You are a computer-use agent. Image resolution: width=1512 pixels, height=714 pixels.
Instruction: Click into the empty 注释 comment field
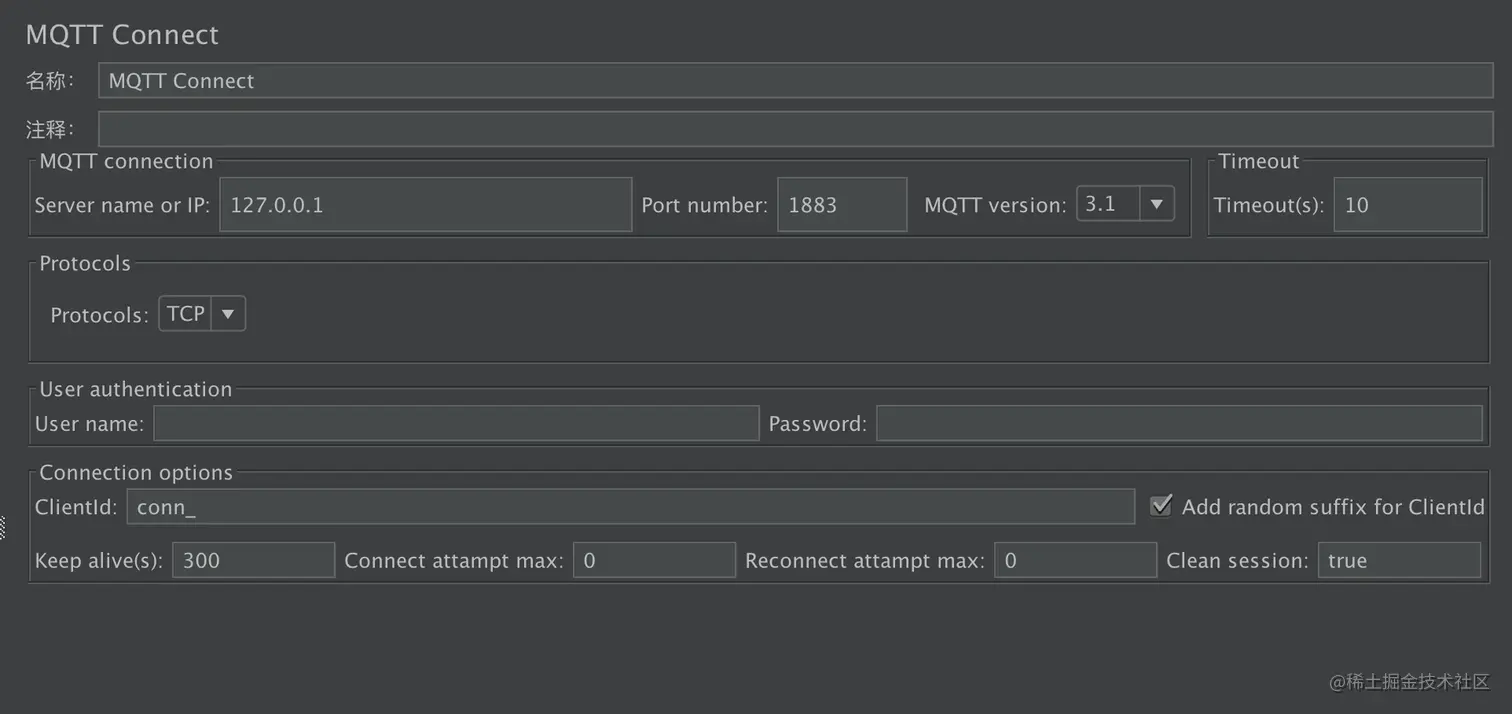click(x=795, y=128)
